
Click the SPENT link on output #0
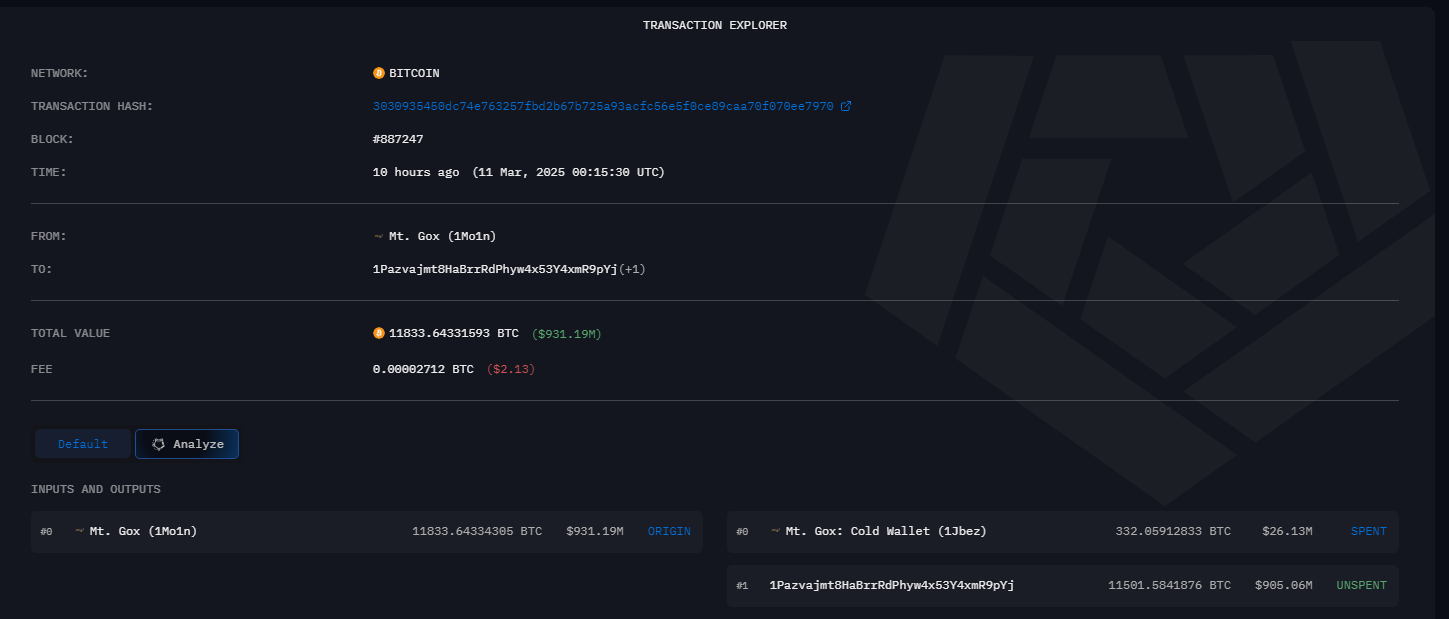(x=1368, y=531)
